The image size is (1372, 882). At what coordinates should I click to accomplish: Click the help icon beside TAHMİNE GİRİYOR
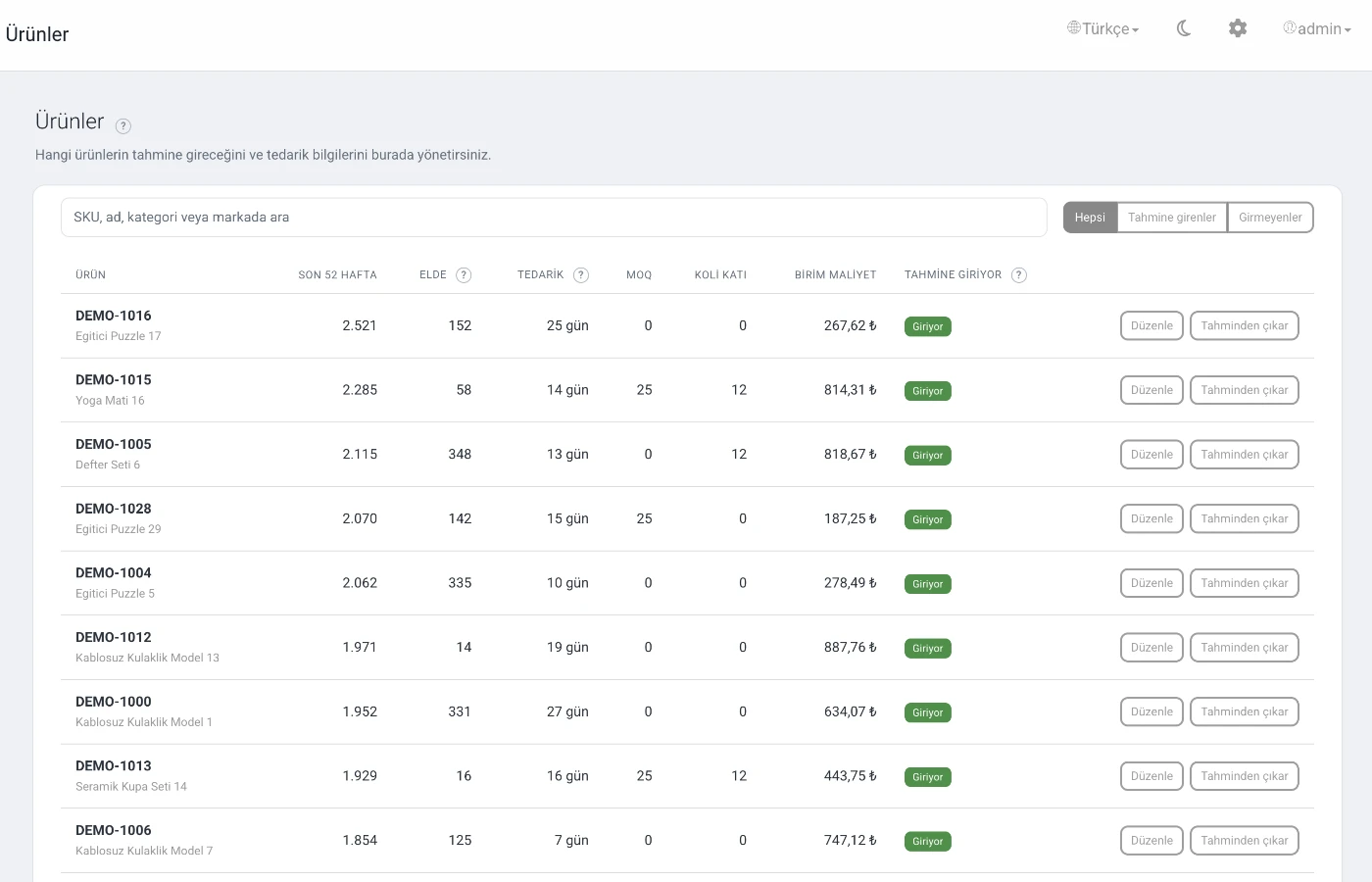coord(1019,275)
